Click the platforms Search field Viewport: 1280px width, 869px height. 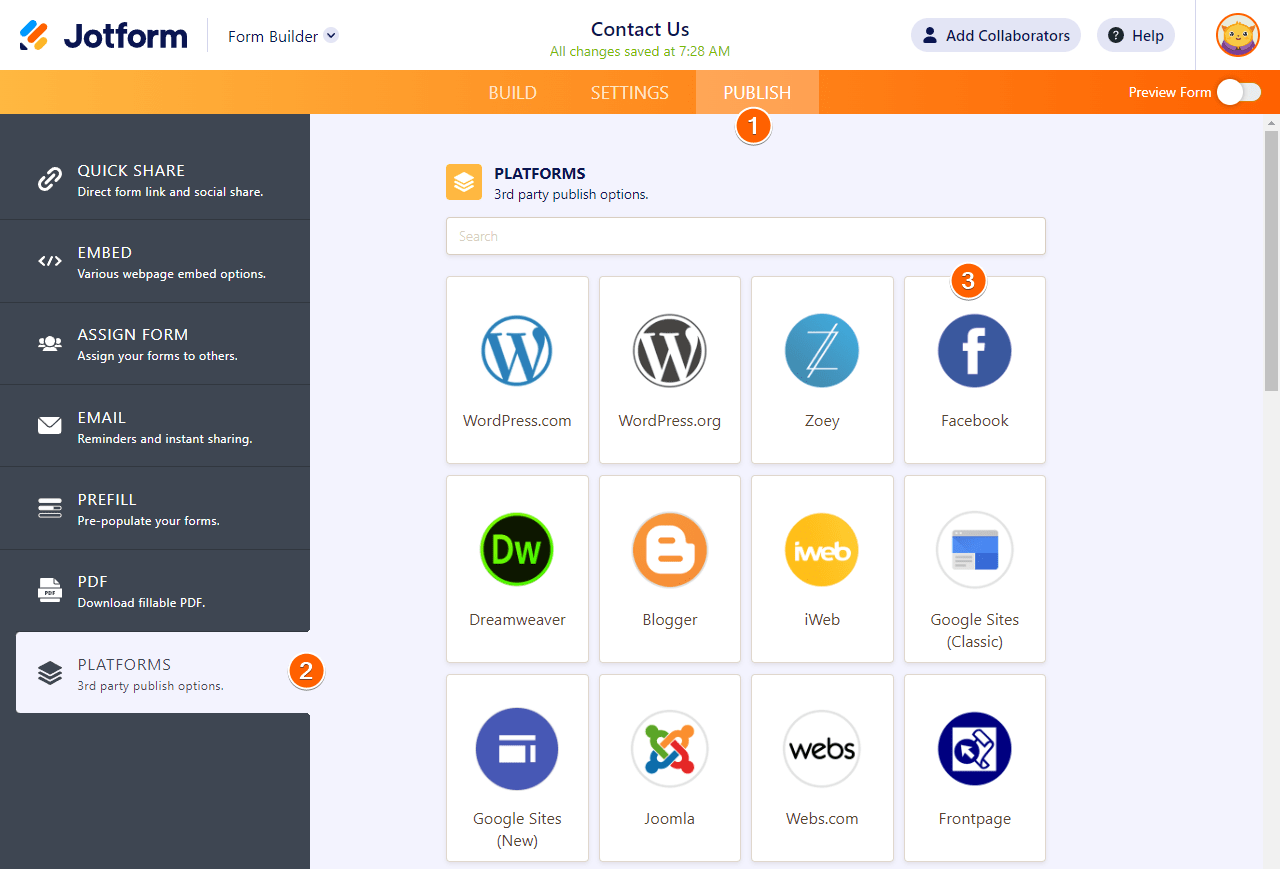coord(746,236)
